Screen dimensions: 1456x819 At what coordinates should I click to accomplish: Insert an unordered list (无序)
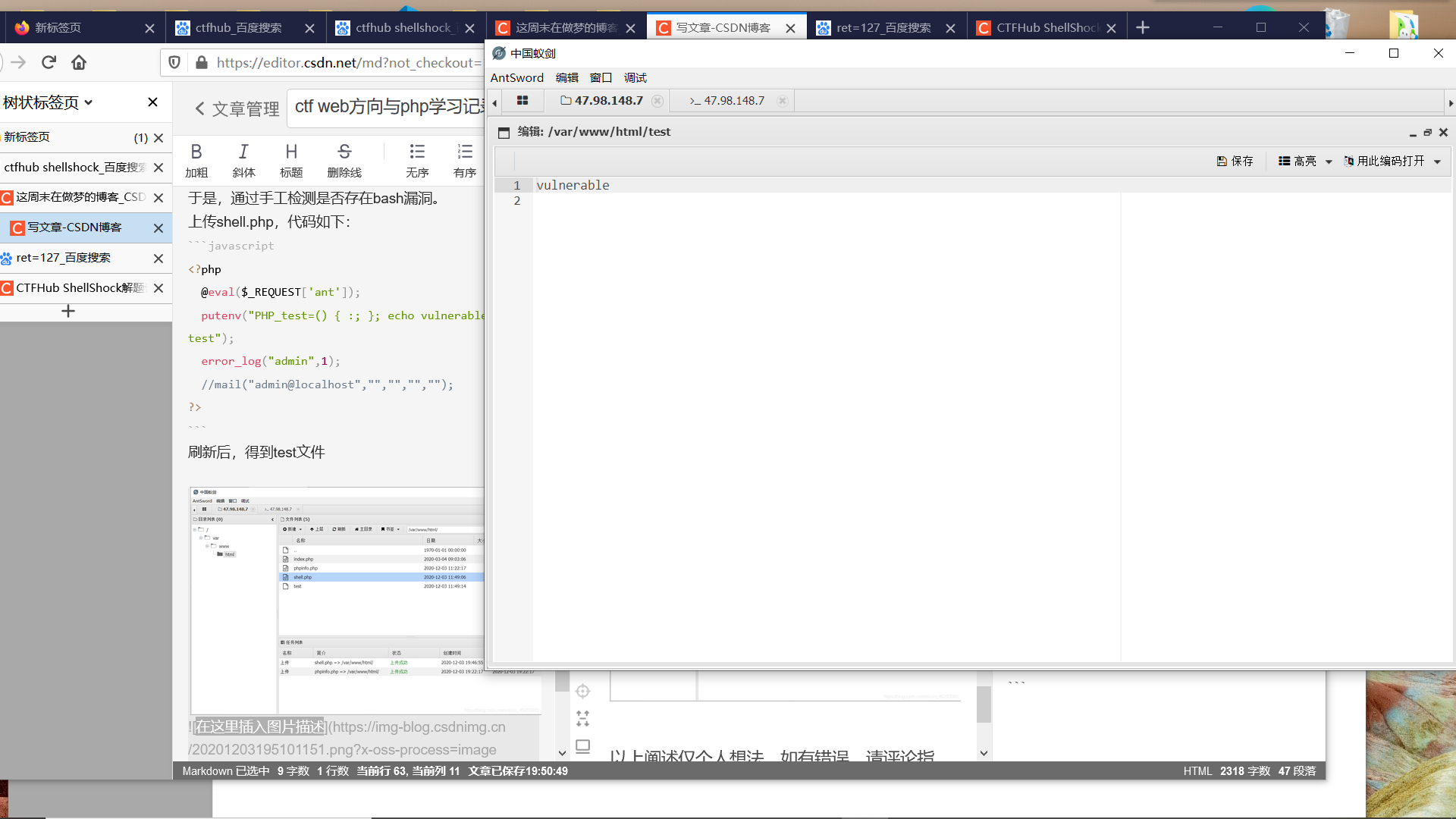coord(417,152)
